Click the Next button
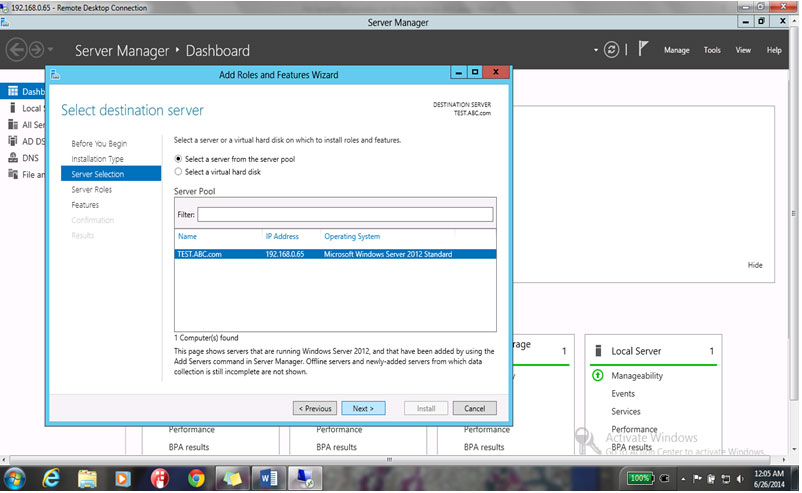Image resolution: width=802 pixels, height=493 pixels. click(363, 408)
